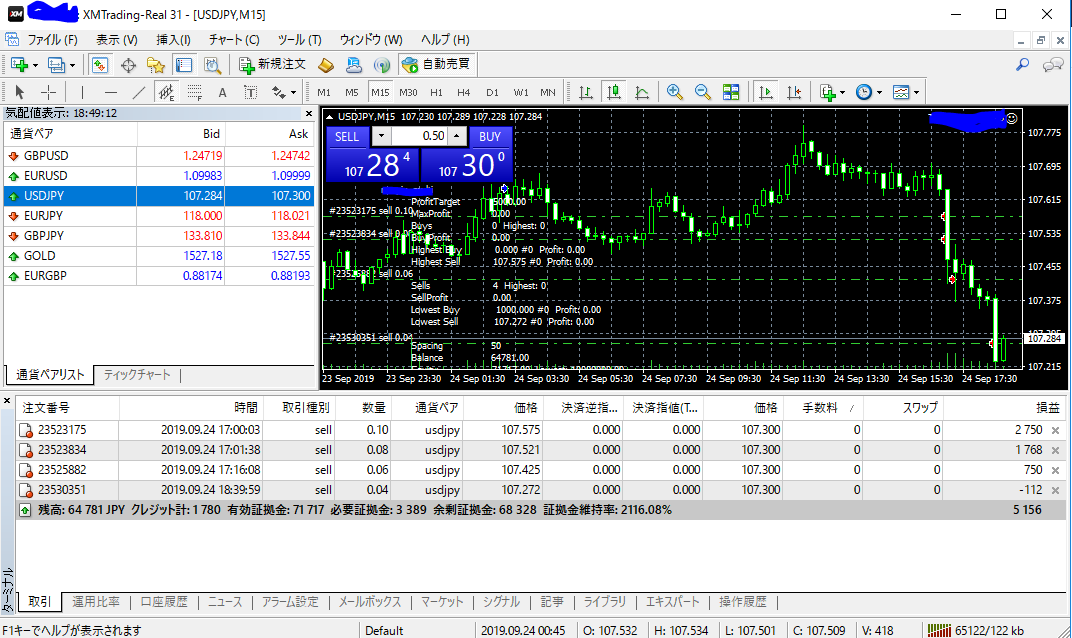Select line chart display icon
Viewport: 1072px width, 638px height.
pyautogui.click(x=642, y=92)
